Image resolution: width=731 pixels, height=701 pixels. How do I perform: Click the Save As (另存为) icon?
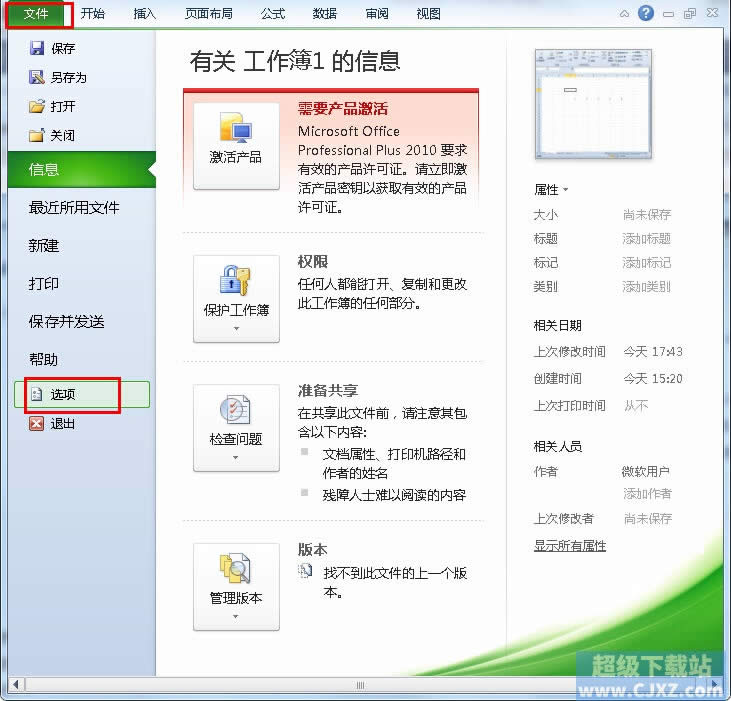[37, 77]
